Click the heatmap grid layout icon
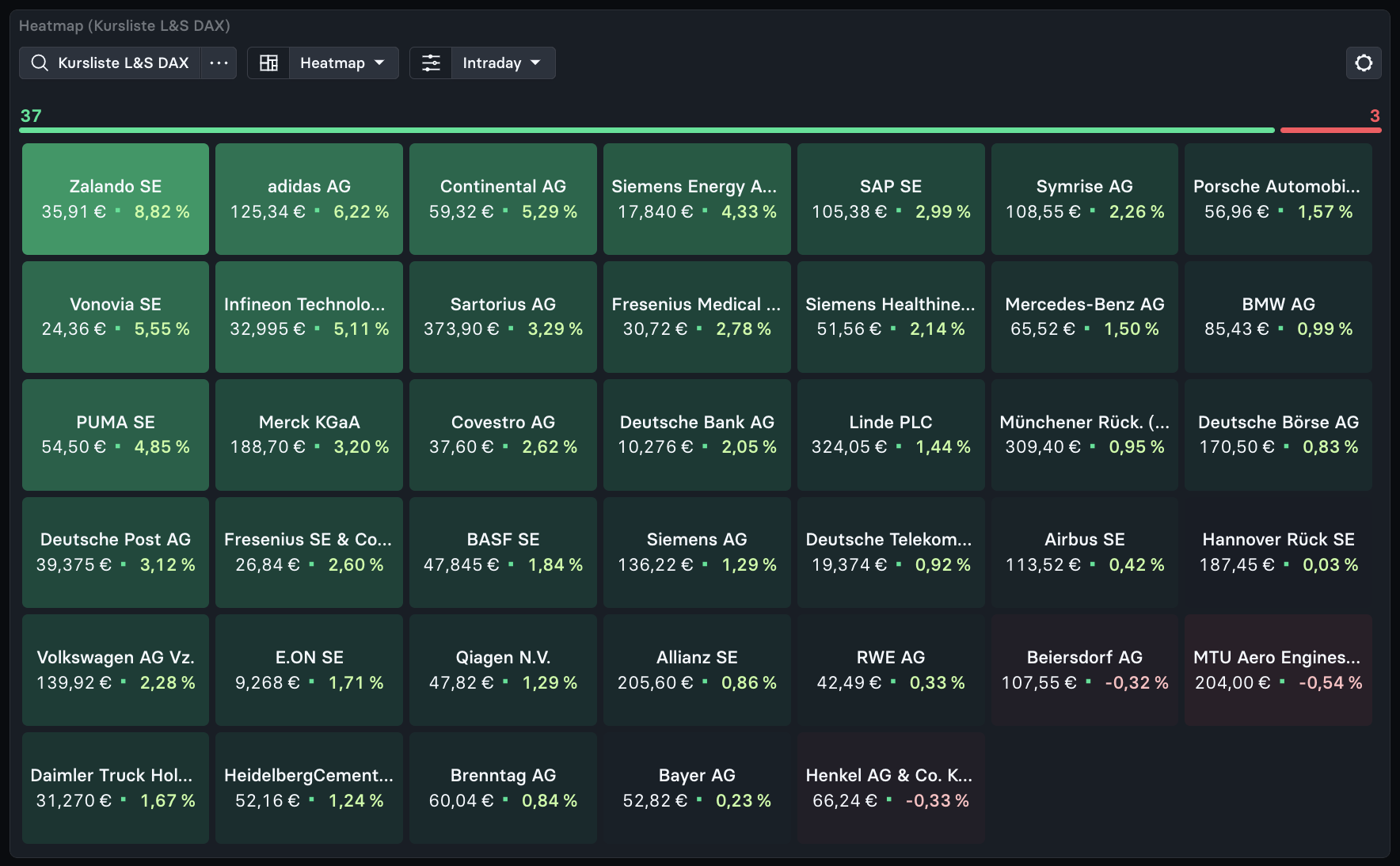Image resolution: width=1400 pixels, height=866 pixels. (269, 63)
